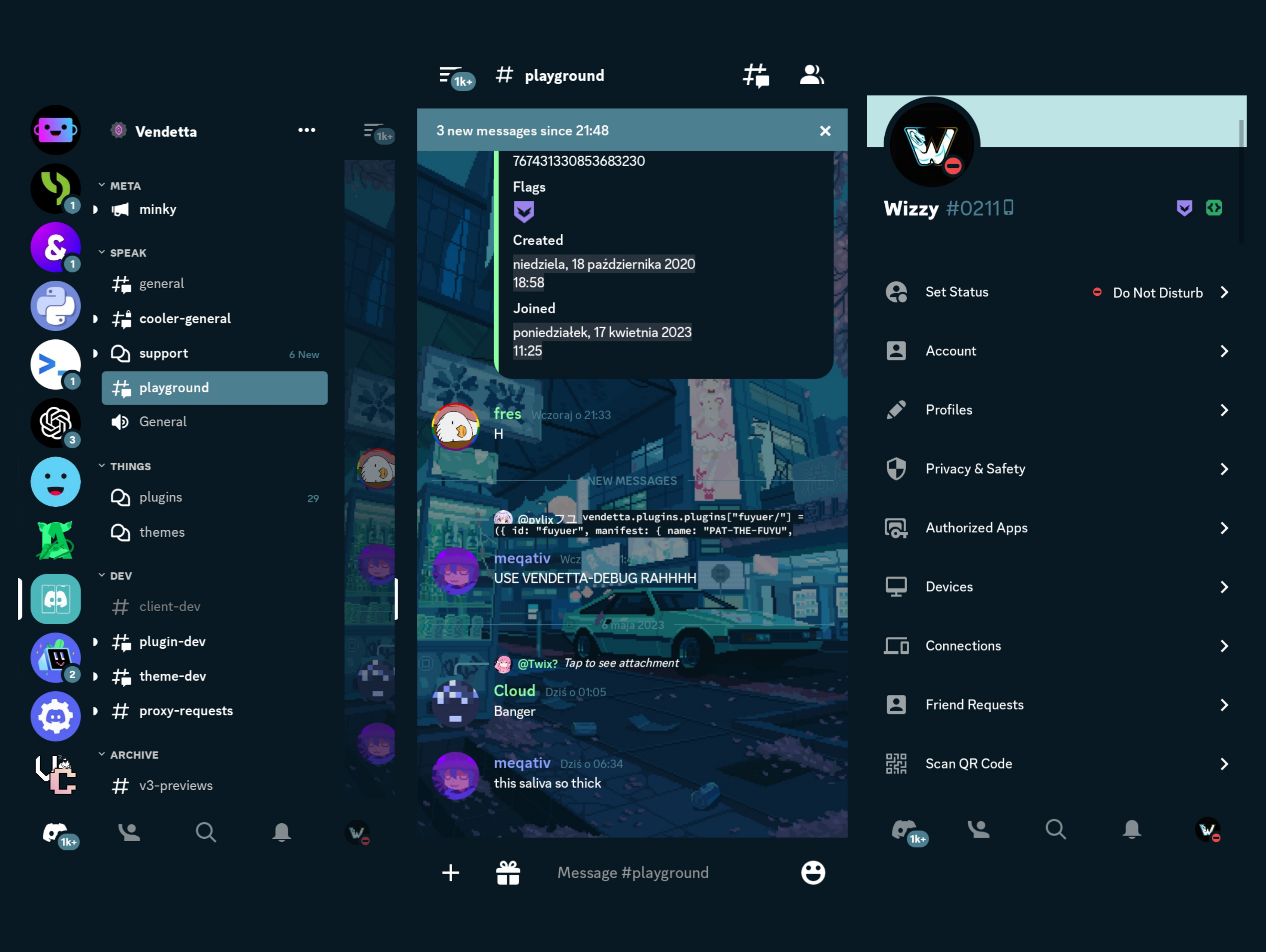Join the General voice channel
This screenshot has height=952, width=1266.
(x=163, y=422)
